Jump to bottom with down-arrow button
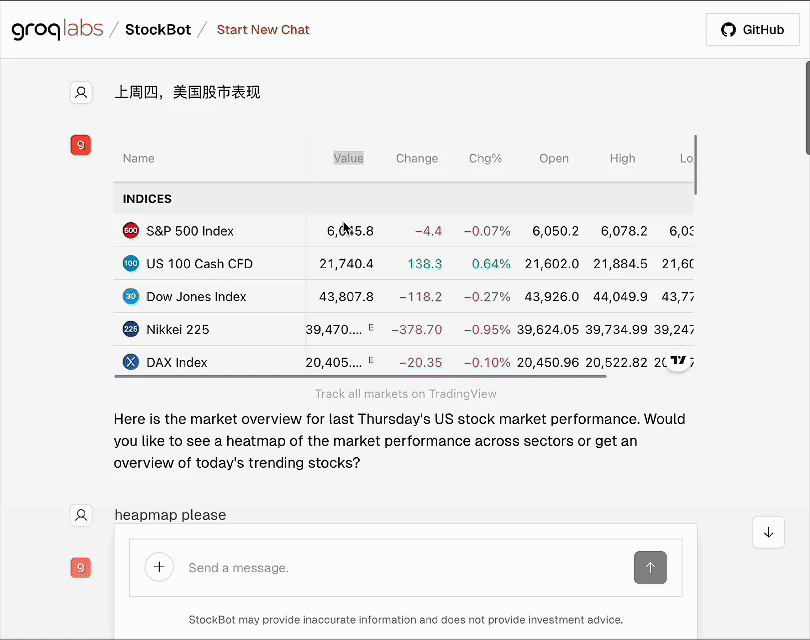The image size is (810, 640). 768,533
